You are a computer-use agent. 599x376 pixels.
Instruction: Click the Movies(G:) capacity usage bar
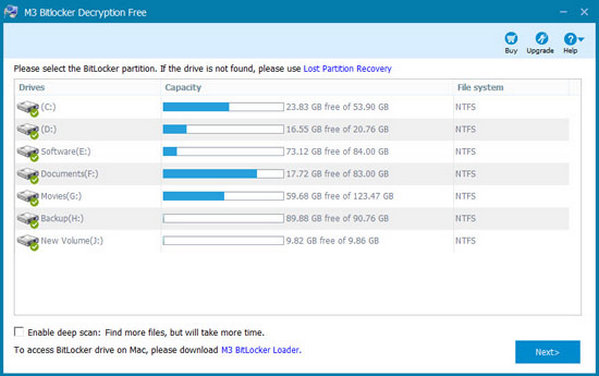pos(223,196)
